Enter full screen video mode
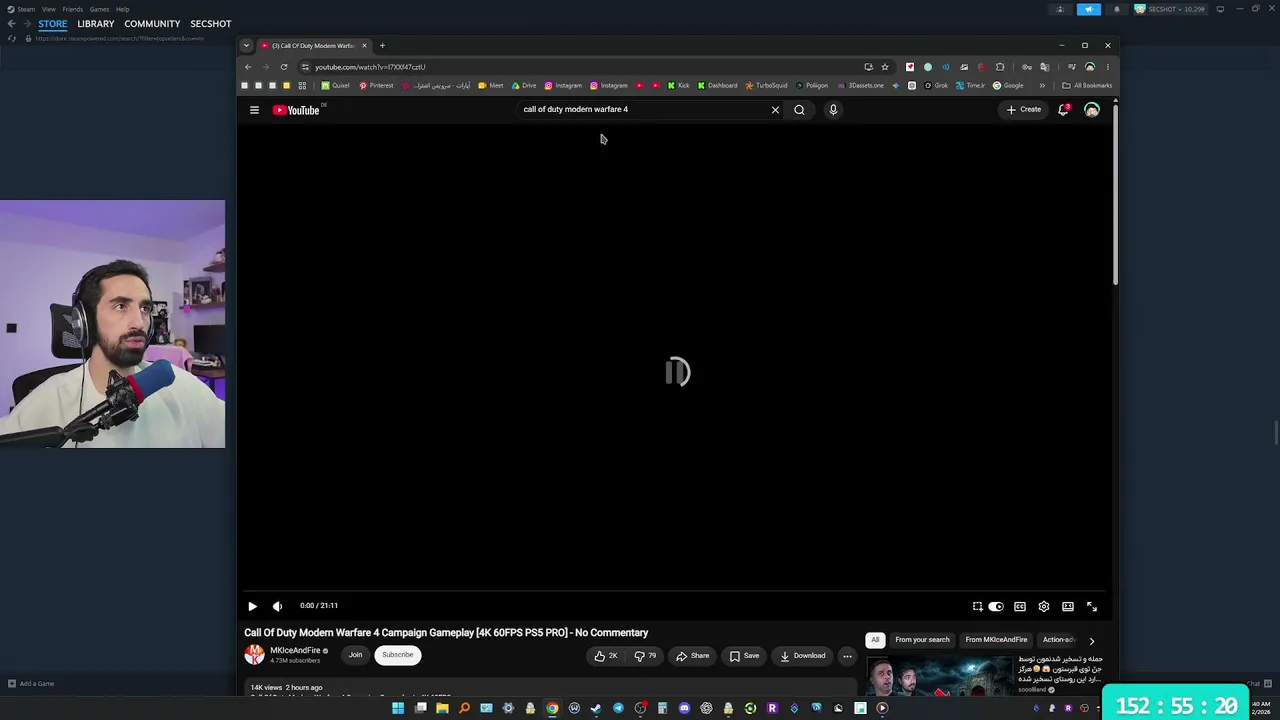 point(1092,606)
